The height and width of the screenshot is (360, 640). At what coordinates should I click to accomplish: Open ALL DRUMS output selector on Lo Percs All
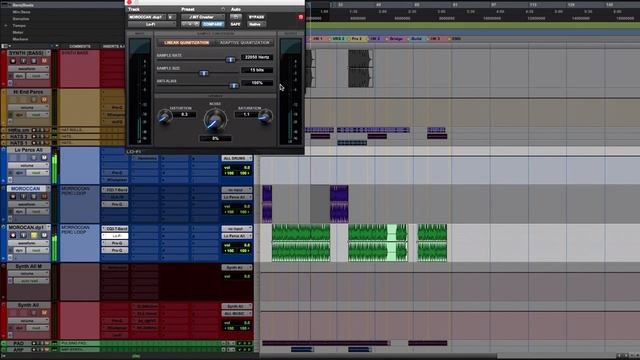[x=237, y=158]
